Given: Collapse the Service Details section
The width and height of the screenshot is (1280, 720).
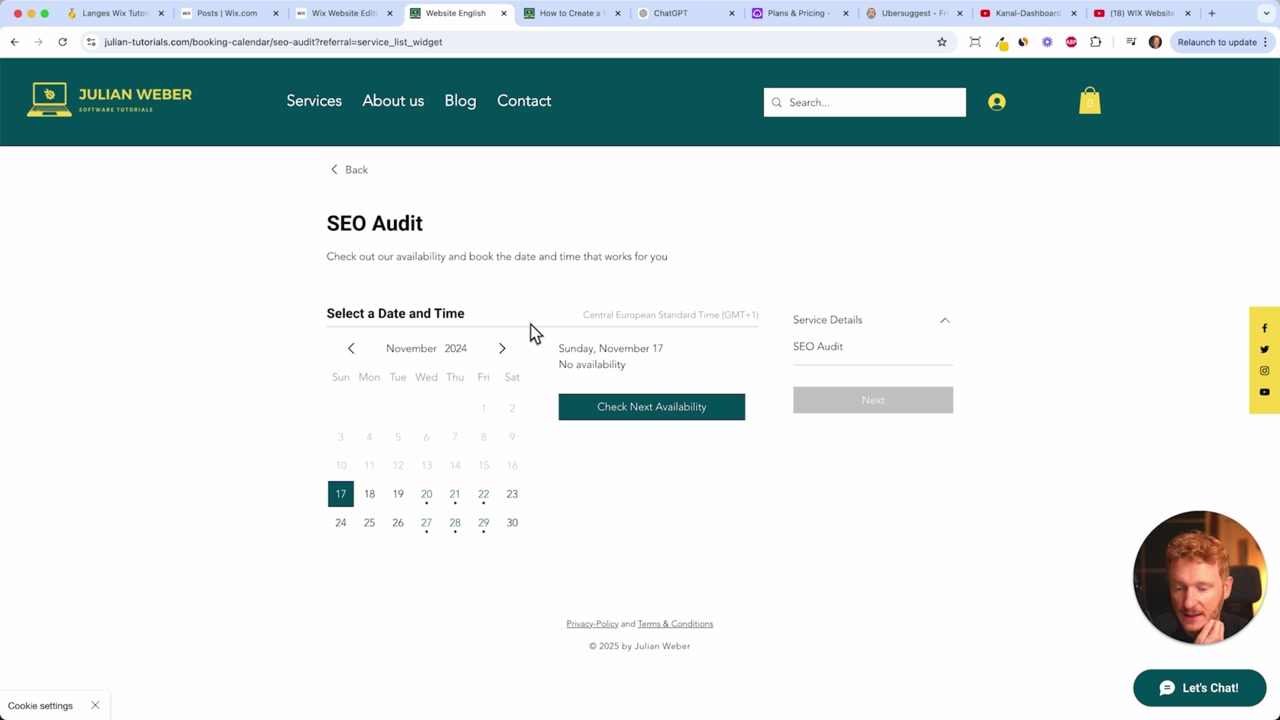Looking at the screenshot, I should [x=944, y=320].
